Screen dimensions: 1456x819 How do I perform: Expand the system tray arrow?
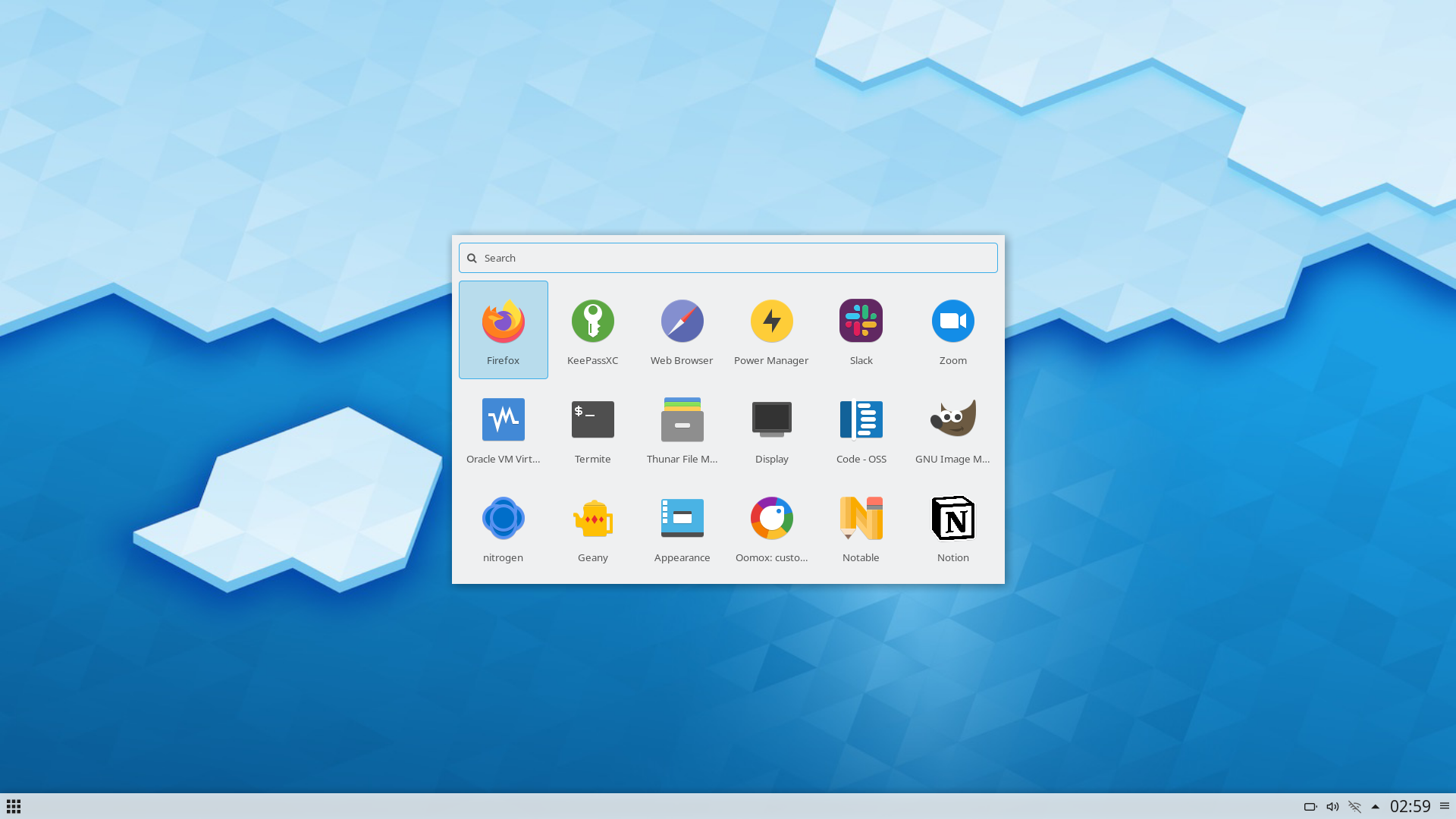click(1375, 807)
